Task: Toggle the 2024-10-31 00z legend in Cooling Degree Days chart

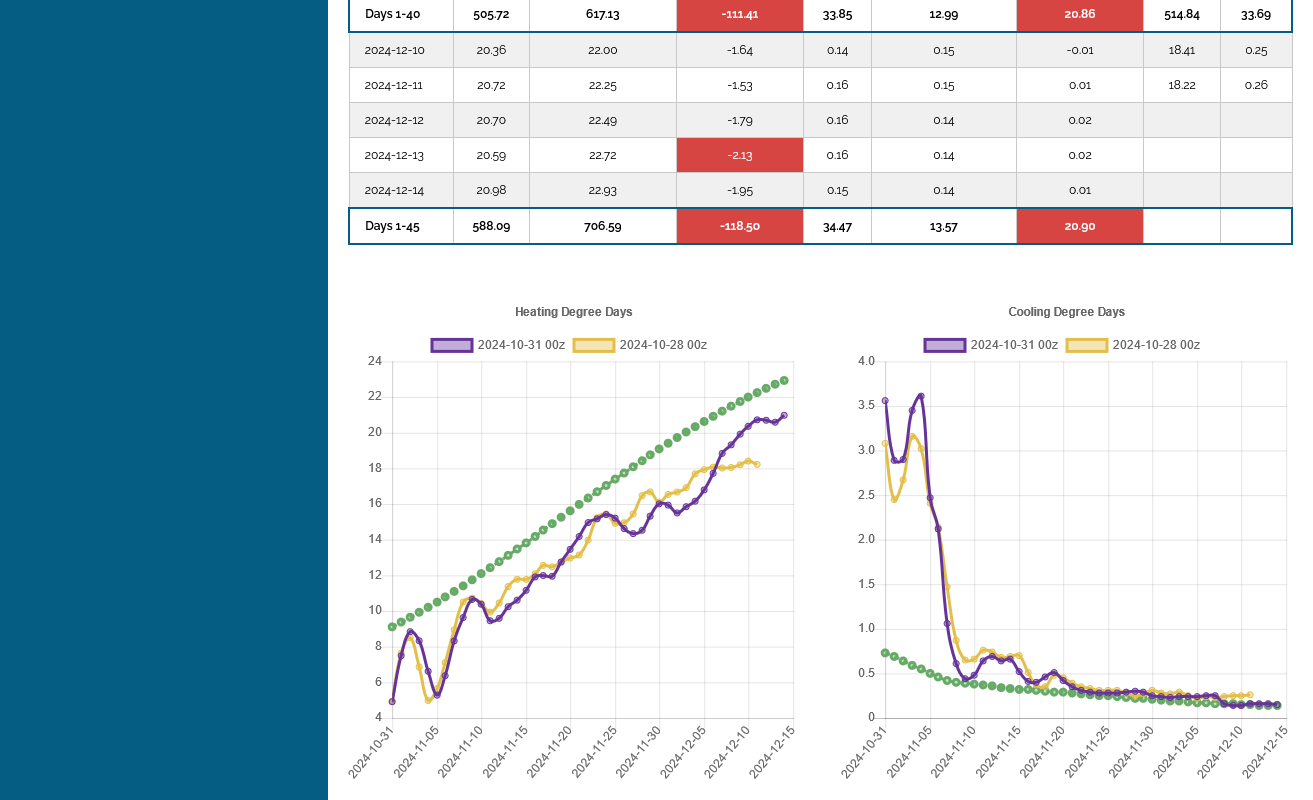Action: point(991,345)
